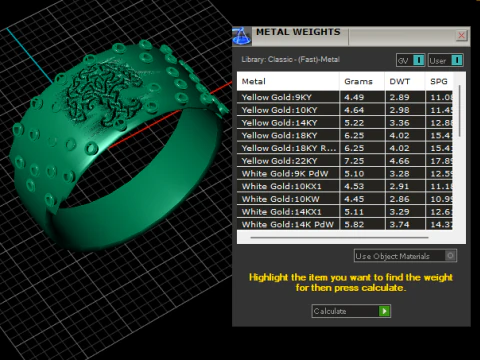Select the Yellow Gold:10KY row
480x360 pixels.
pyautogui.click(x=345, y=110)
